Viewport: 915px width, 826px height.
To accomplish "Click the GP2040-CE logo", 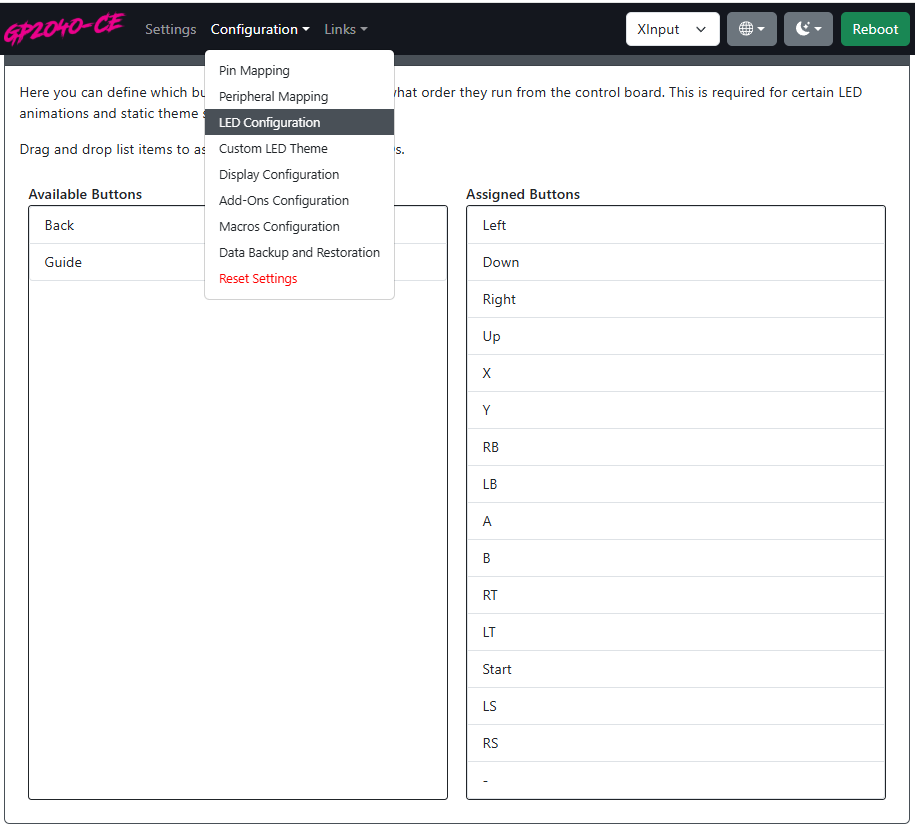I will click(x=63, y=30).
